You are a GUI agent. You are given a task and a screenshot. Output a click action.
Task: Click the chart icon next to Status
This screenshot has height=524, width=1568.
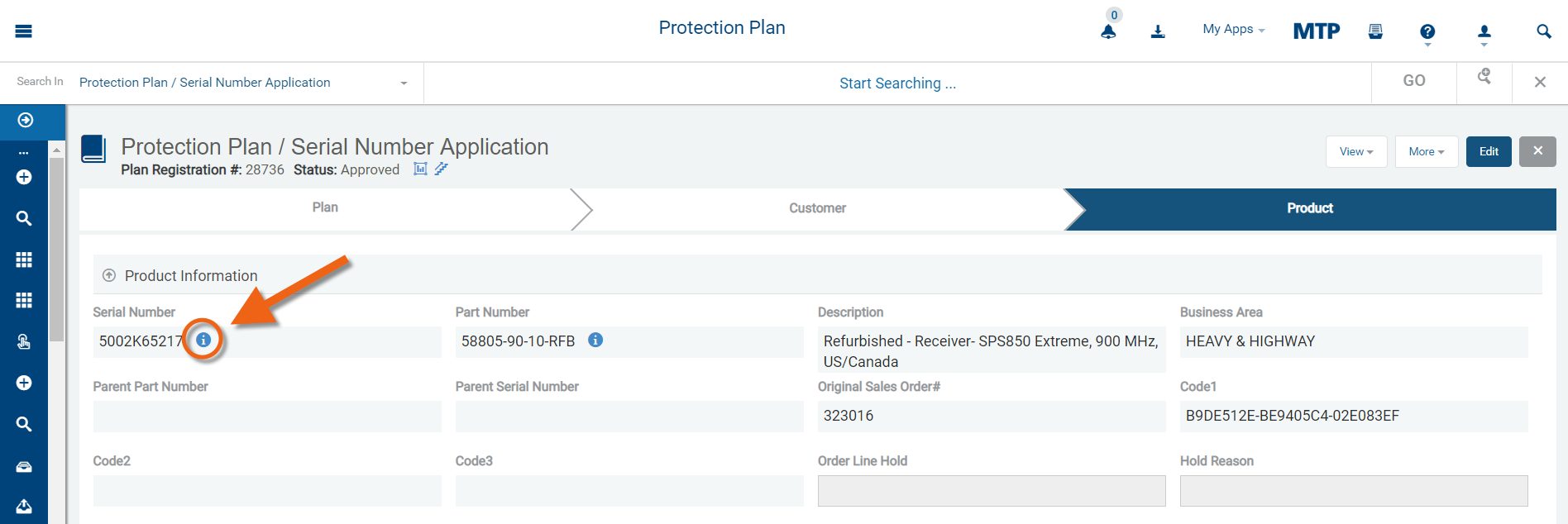coord(420,169)
